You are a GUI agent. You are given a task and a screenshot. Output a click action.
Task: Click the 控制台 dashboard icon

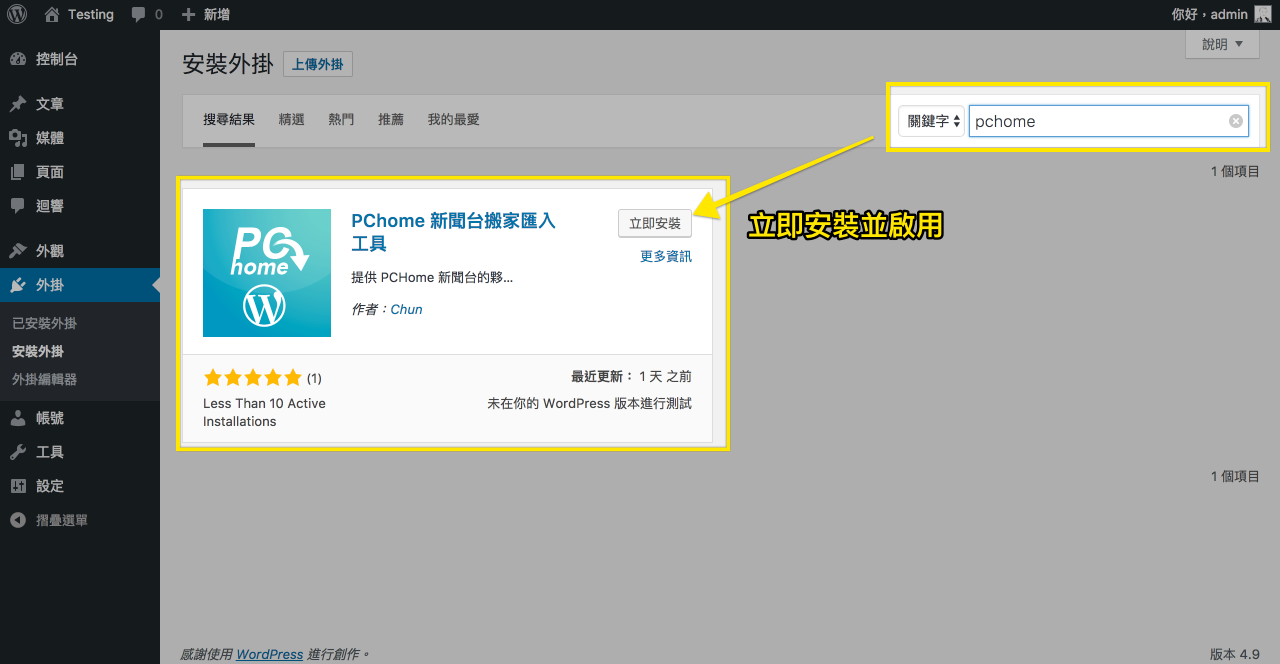pyautogui.click(x=18, y=59)
